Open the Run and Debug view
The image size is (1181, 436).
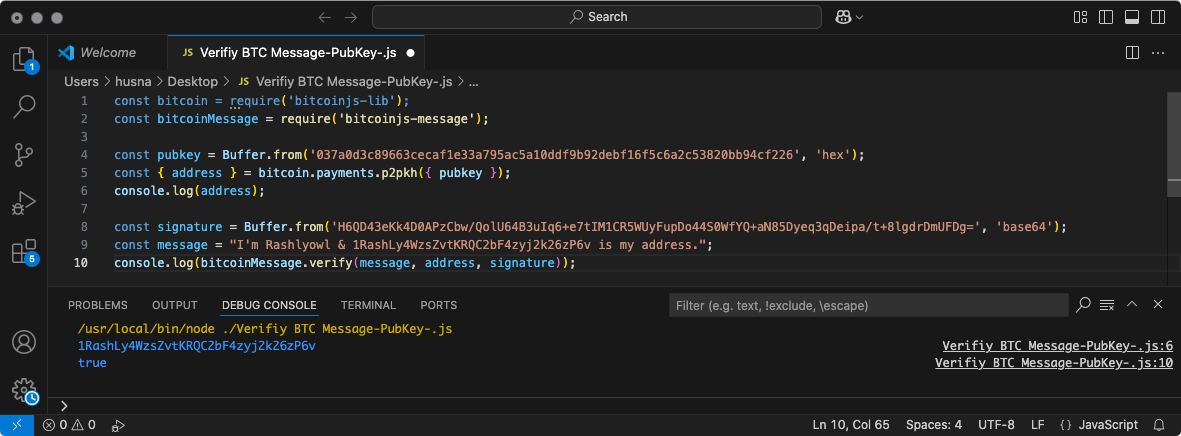24,203
